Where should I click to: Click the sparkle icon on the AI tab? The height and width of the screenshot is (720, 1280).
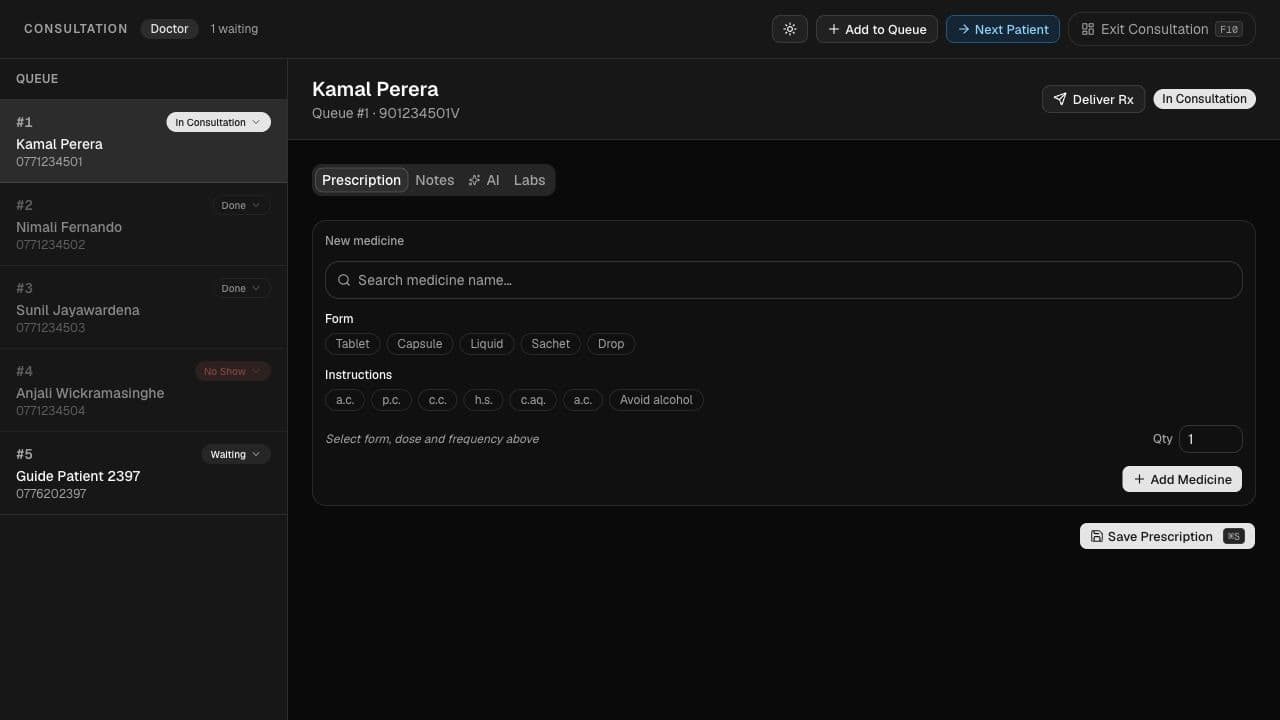(x=474, y=180)
